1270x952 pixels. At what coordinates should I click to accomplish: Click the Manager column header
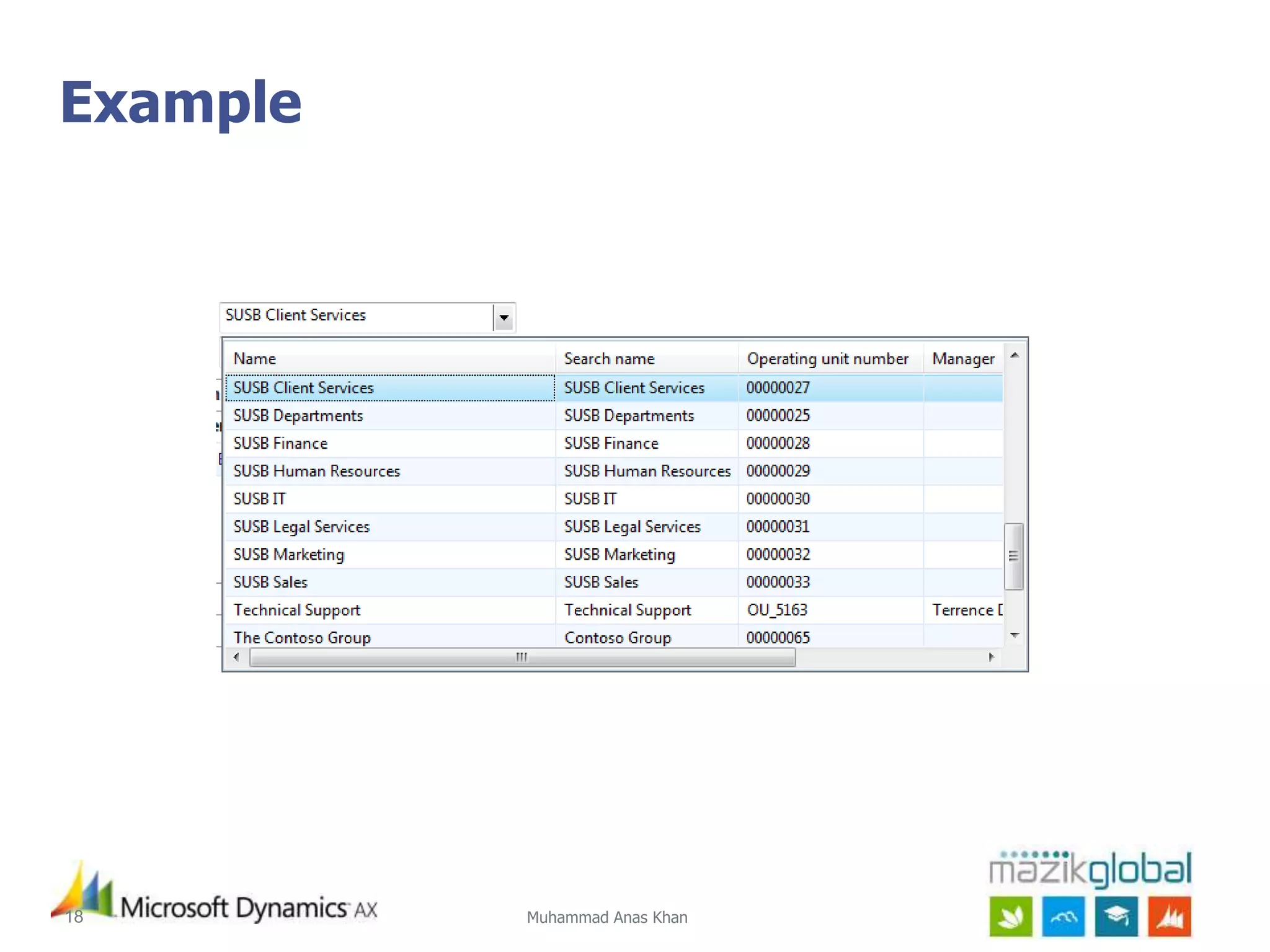963,359
